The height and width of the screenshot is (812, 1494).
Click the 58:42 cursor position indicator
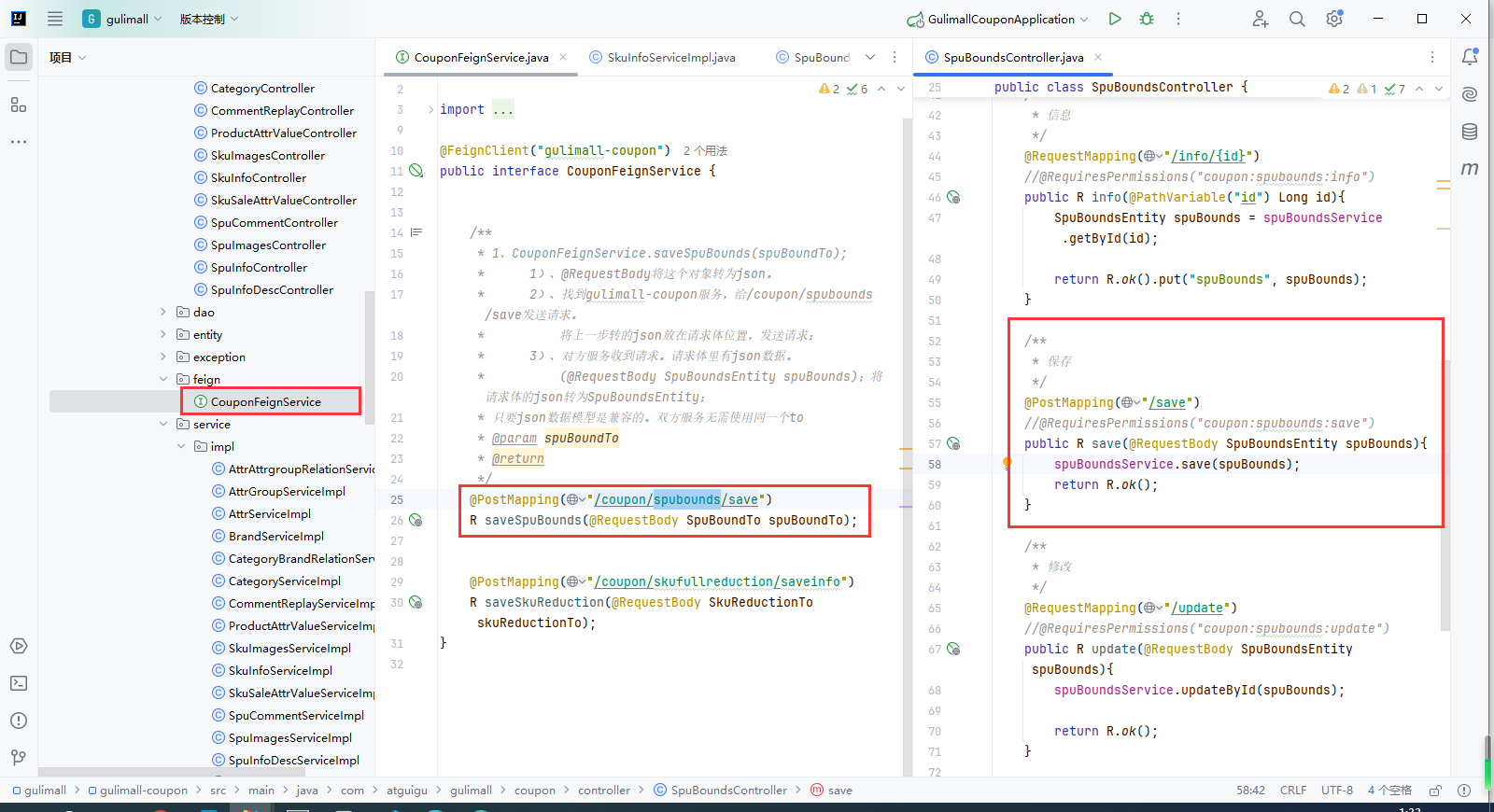click(1251, 791)
